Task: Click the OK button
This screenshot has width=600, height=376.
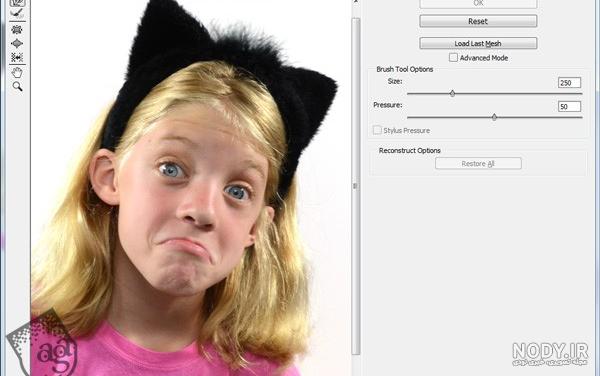Action: 478,3
